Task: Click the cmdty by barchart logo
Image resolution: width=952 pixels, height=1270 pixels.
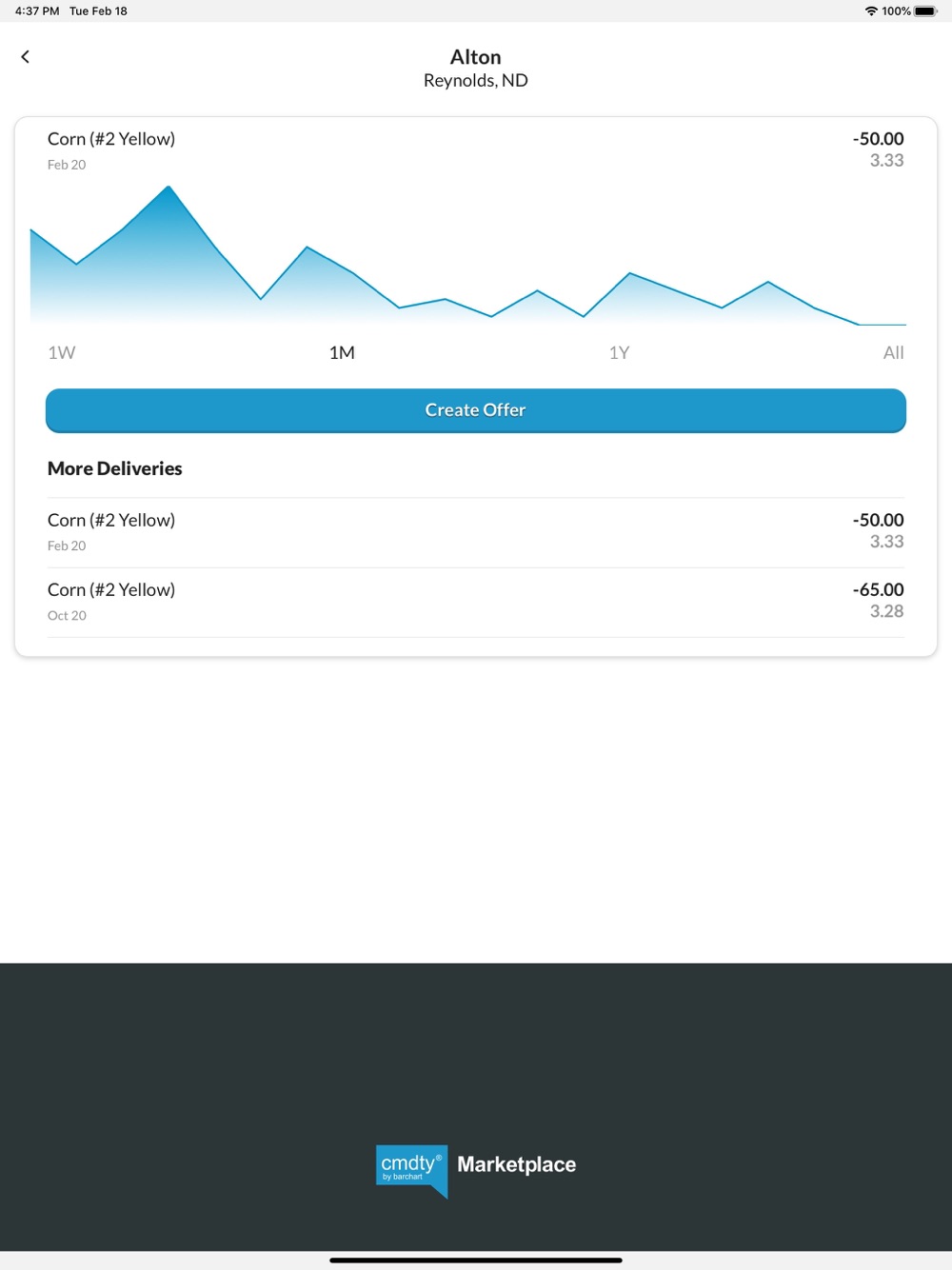Action: click(x=411, y=1170)
